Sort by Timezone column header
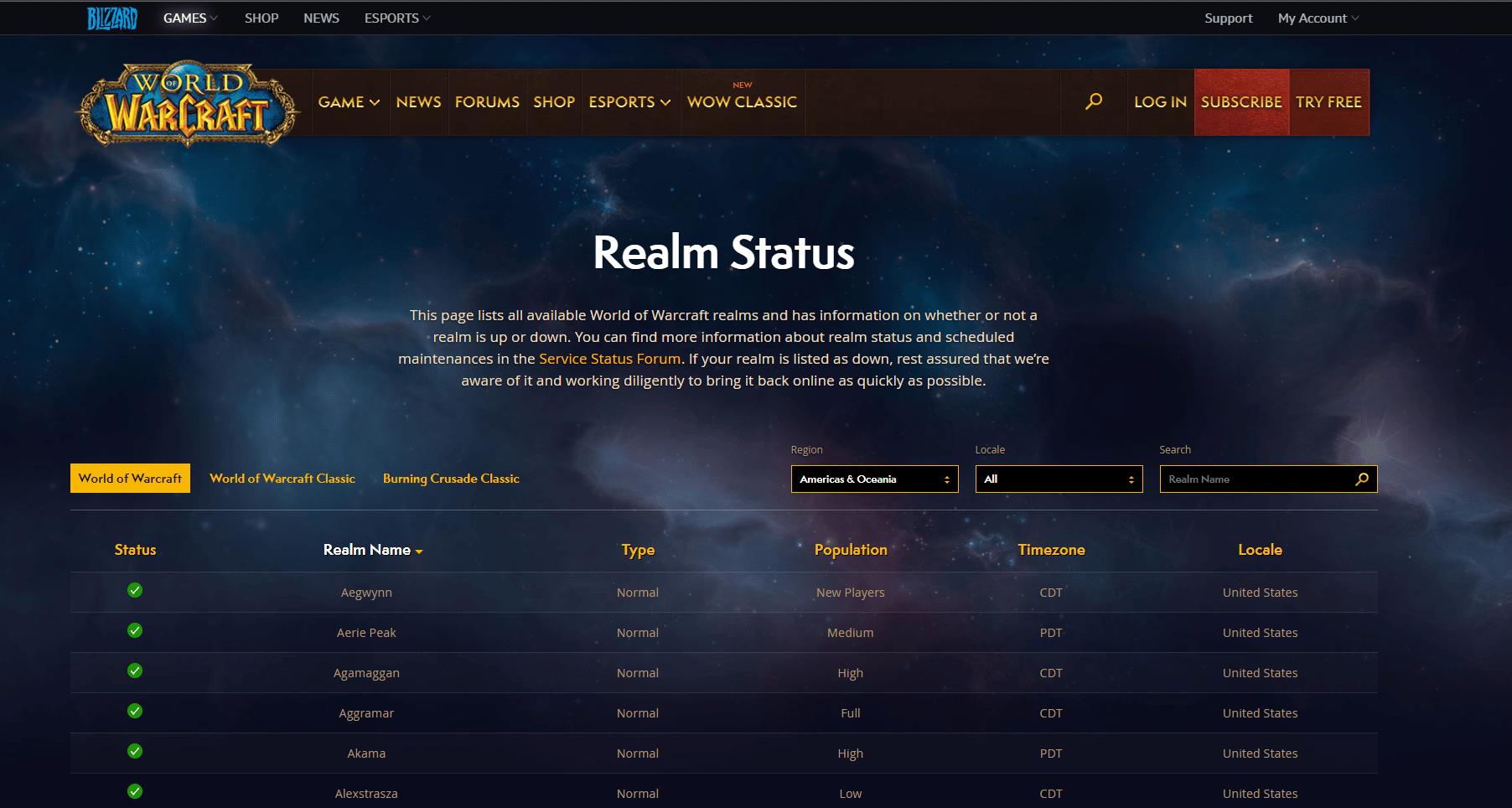1512x808 pixels. pyautogui.click(x=1051, y=550)
